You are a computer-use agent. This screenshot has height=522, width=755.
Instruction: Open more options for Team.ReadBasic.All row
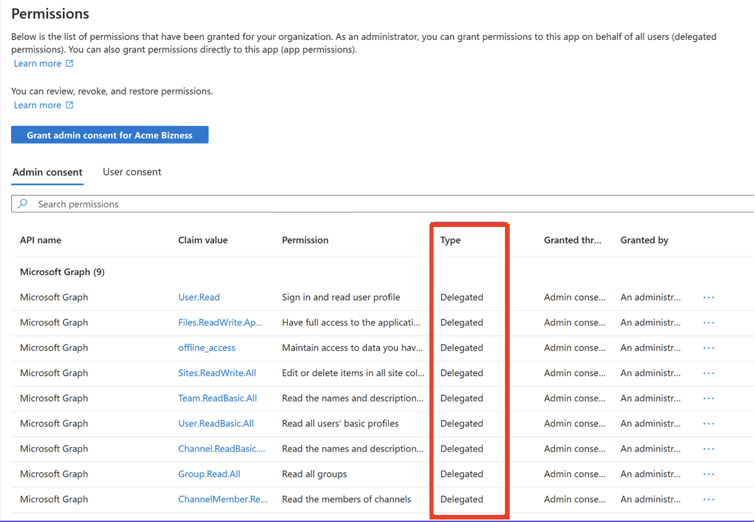(708, 398)
